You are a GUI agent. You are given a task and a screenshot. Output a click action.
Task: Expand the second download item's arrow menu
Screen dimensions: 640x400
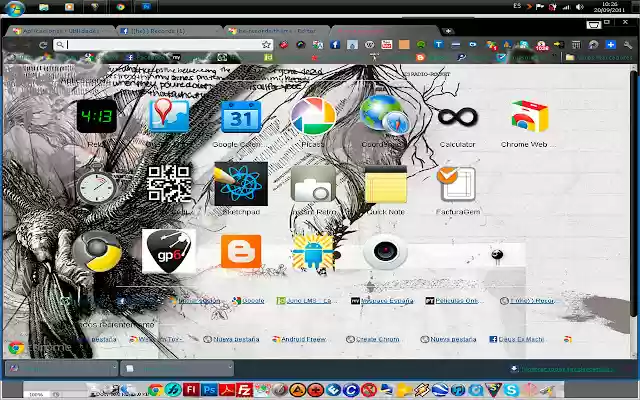tap(230, 368)
